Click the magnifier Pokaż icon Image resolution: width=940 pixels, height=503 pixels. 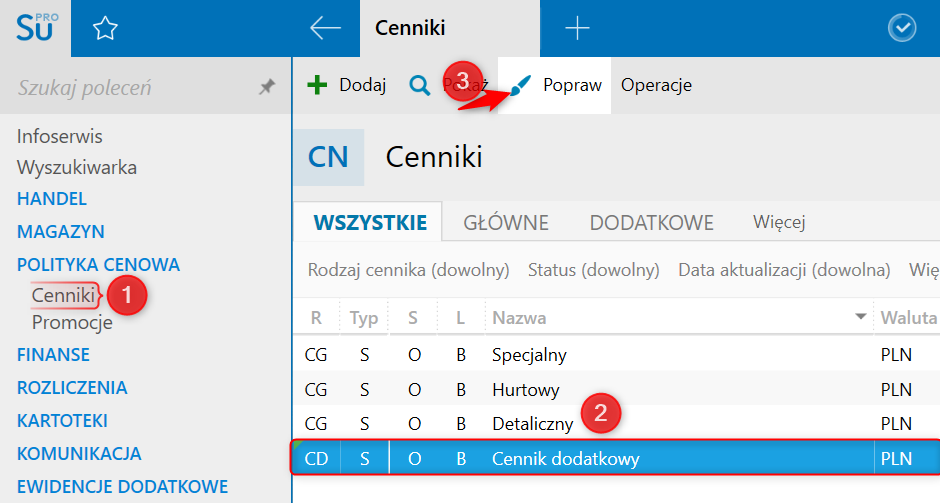point(420,85)
